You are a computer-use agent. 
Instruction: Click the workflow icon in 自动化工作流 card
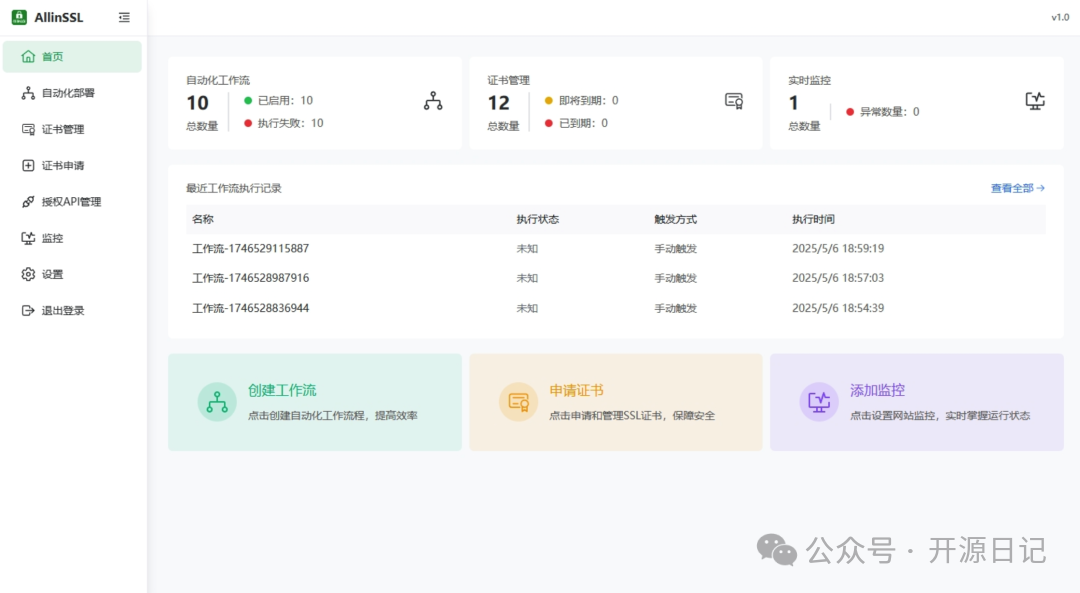coord(433,101)
